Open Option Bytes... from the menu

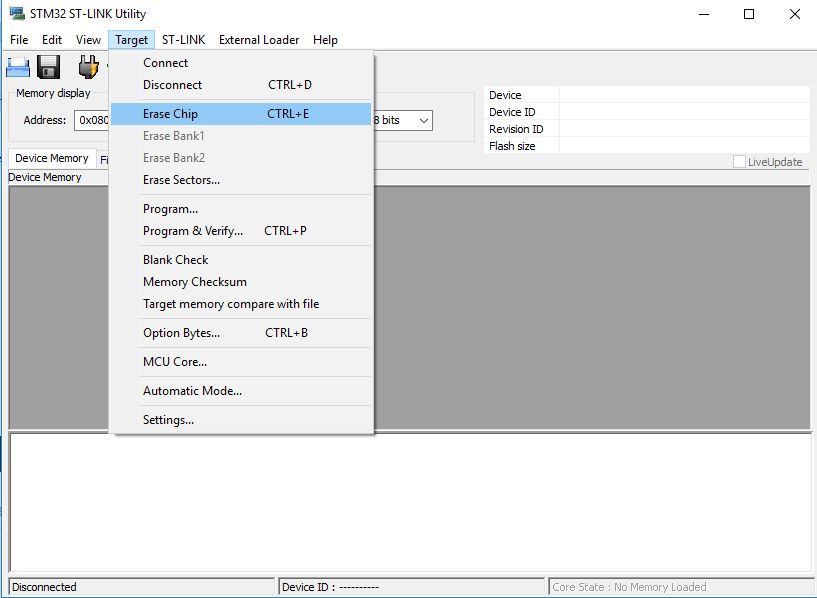(241, 333)
